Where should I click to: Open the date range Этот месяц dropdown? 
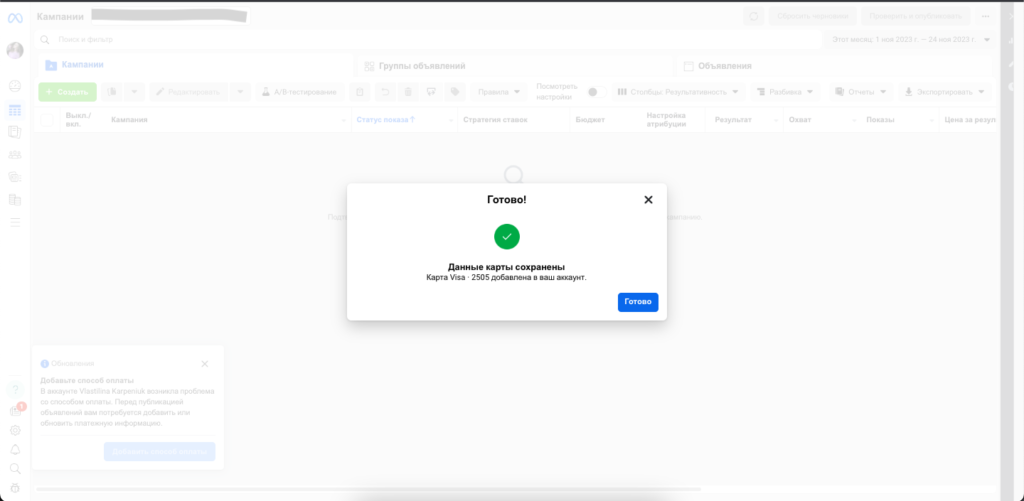tap(910, 40)
